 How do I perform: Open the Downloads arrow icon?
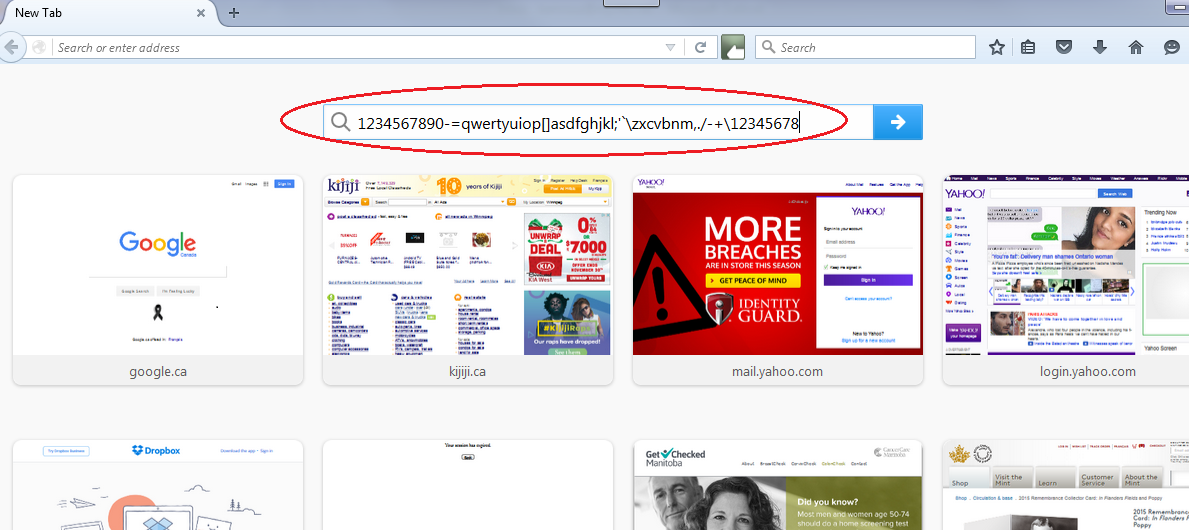click(x=1100, y=47)
